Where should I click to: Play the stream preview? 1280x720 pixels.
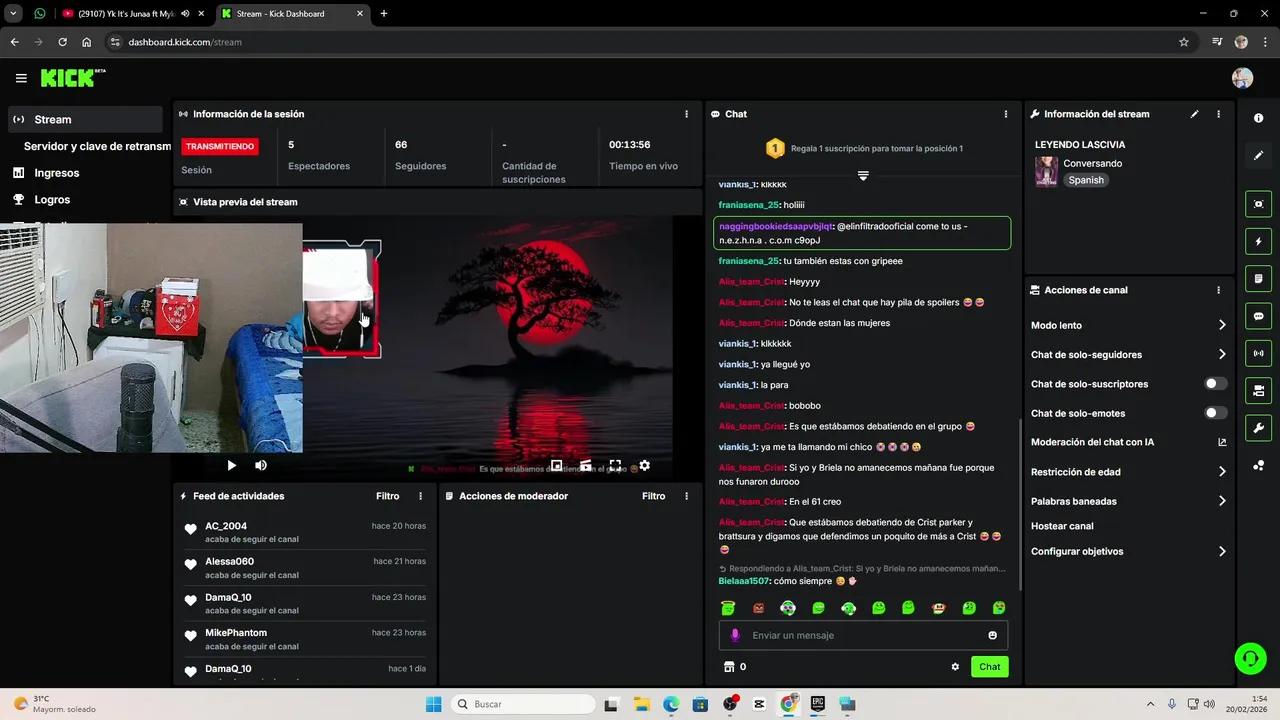pyautogui.click(x=232, y=465)
